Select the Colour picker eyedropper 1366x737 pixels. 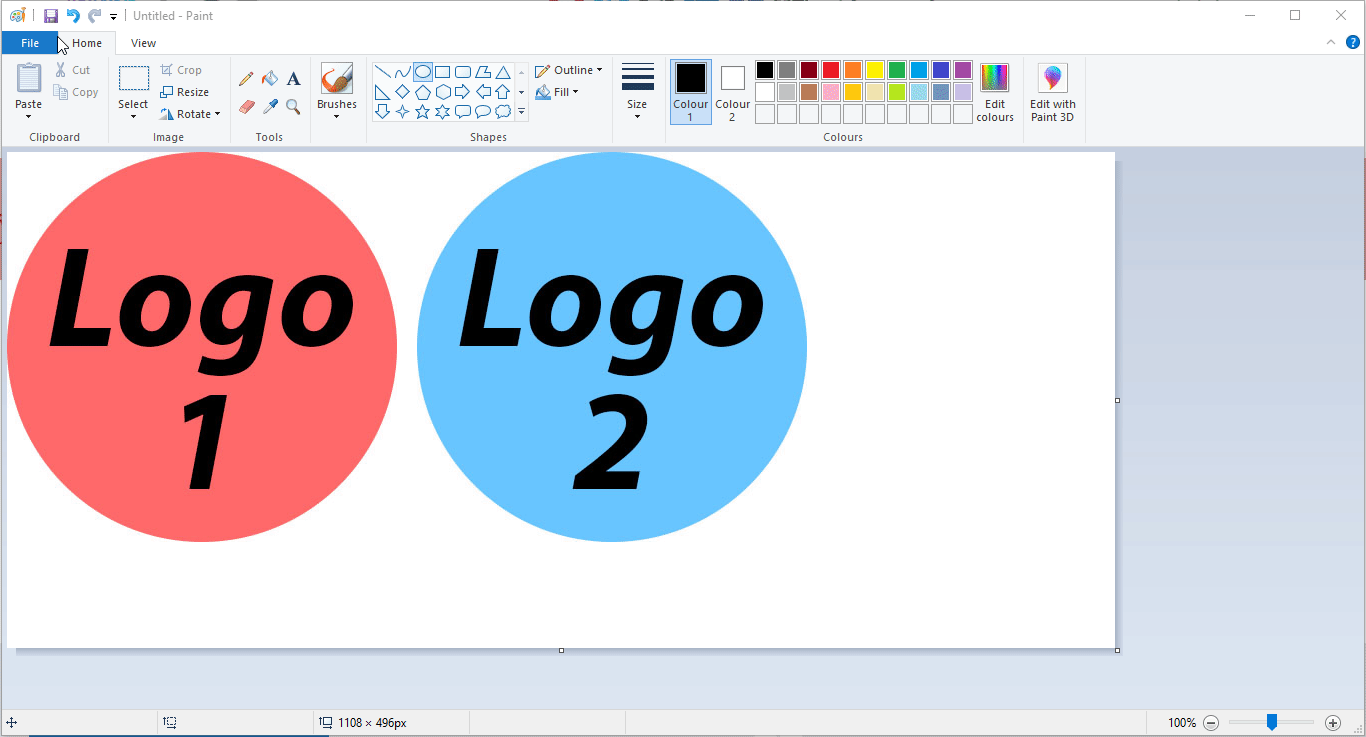pyautogui.click(x=270, y=106)
